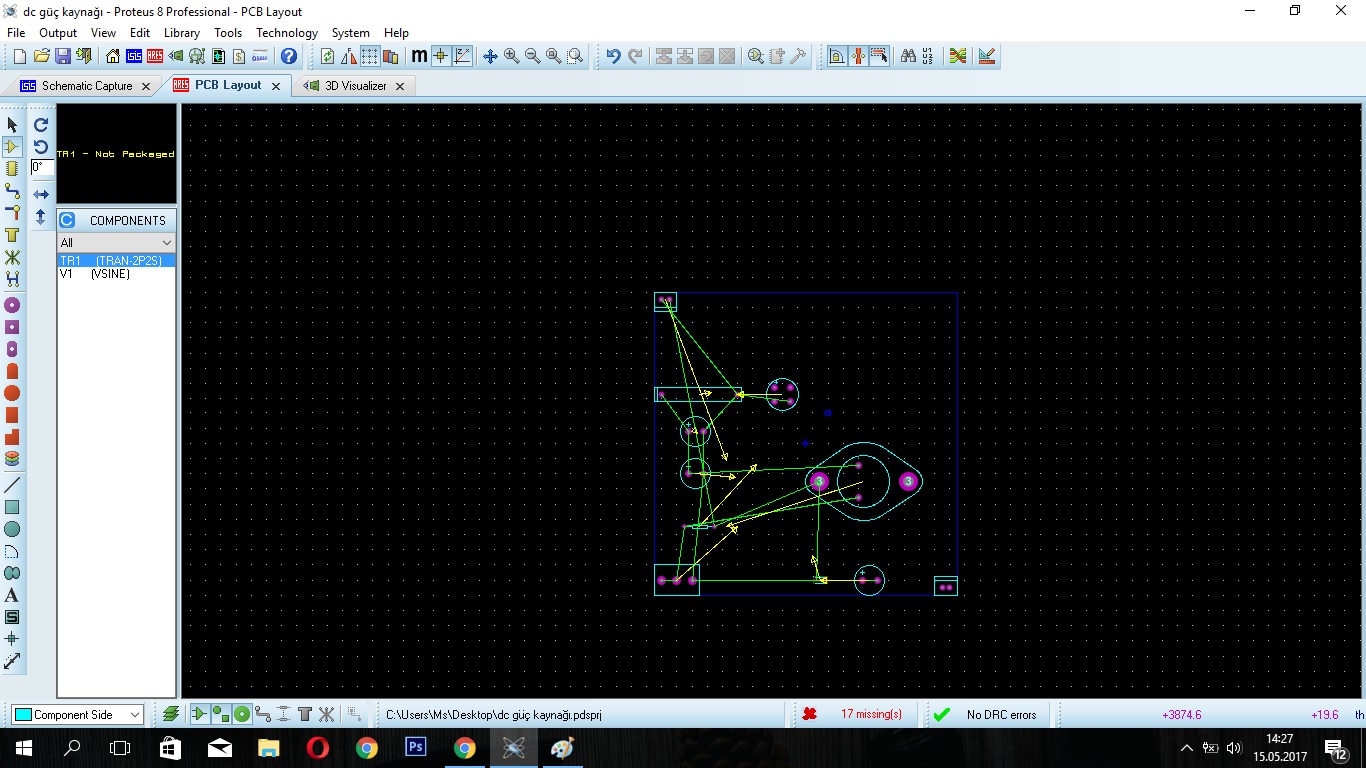Select the Dimension Mode tool
This screenshot has height=768, width=1366.
click(x=12, y=661)
